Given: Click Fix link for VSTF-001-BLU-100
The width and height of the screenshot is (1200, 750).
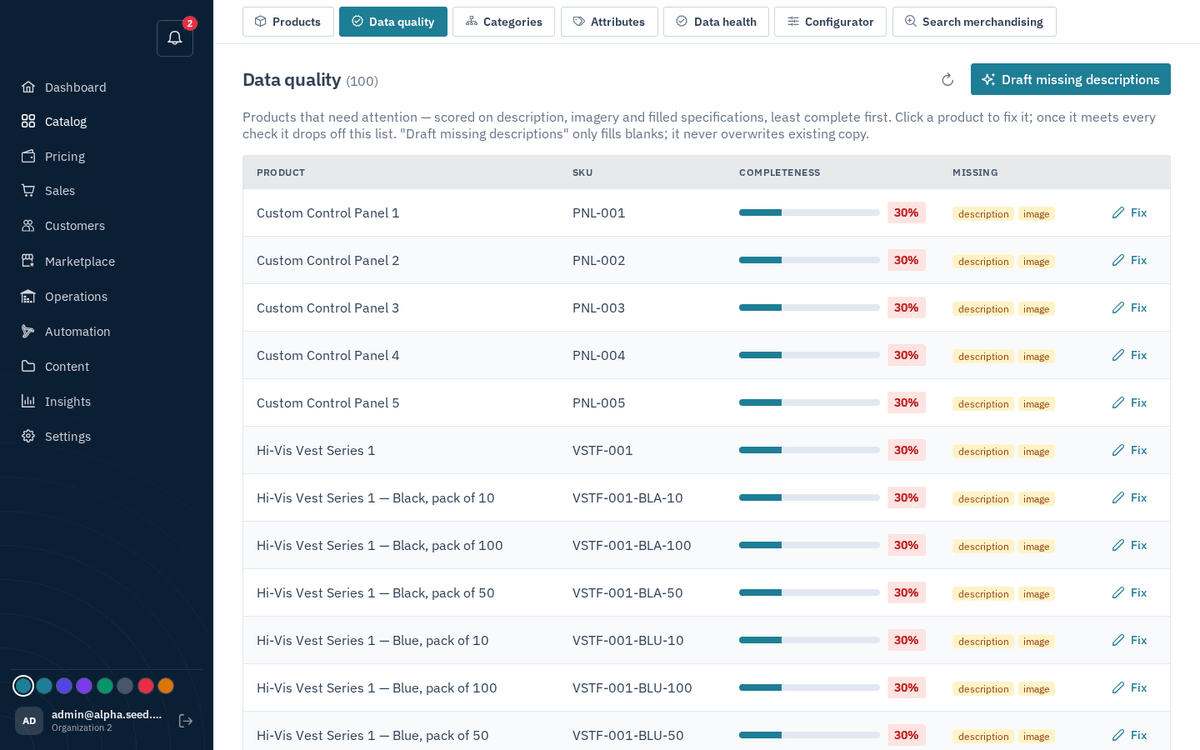Looking at the screenshot, I should [x=1129, y=688].
